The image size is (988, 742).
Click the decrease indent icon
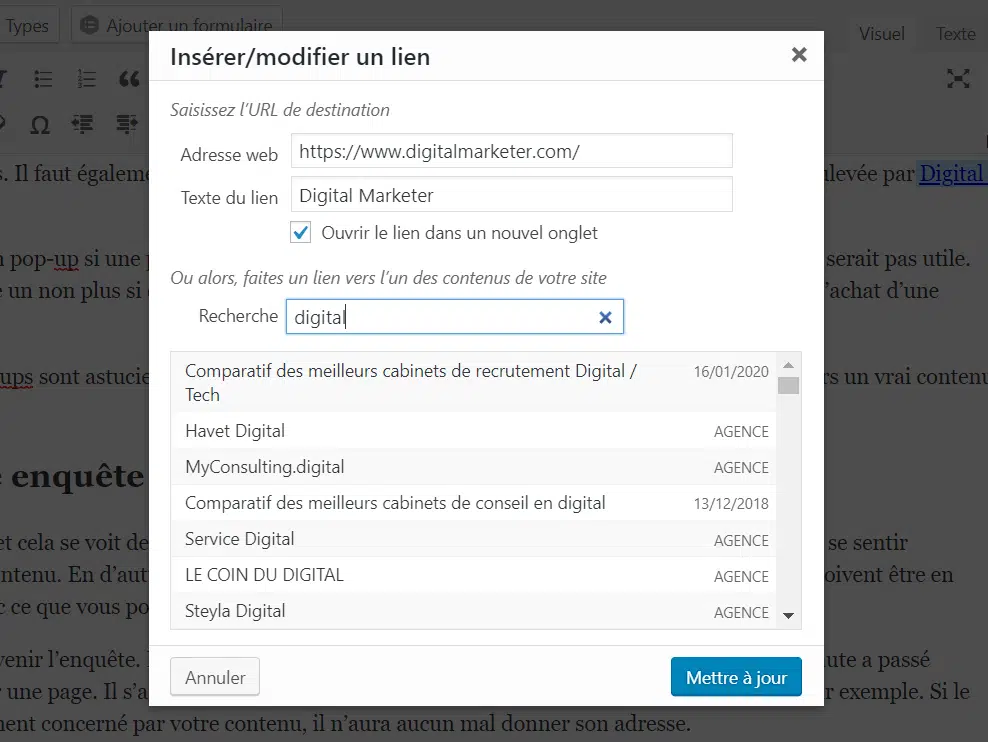(x=83, y=125)
